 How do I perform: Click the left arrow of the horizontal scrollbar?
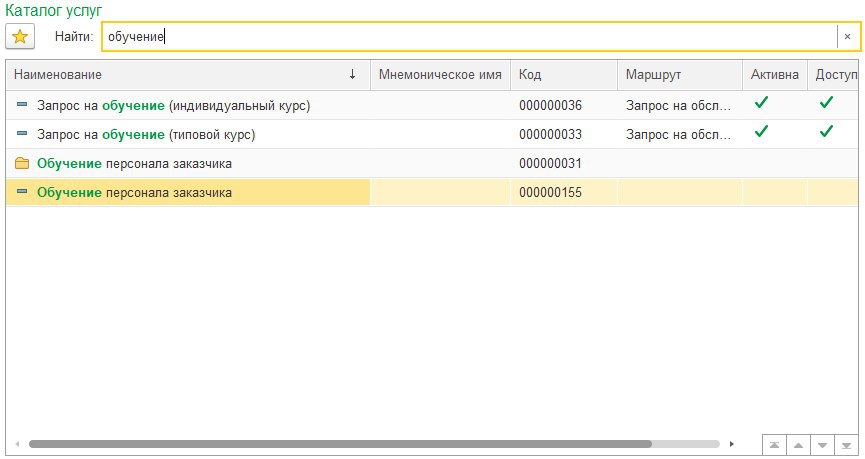(x=18, y=444)
